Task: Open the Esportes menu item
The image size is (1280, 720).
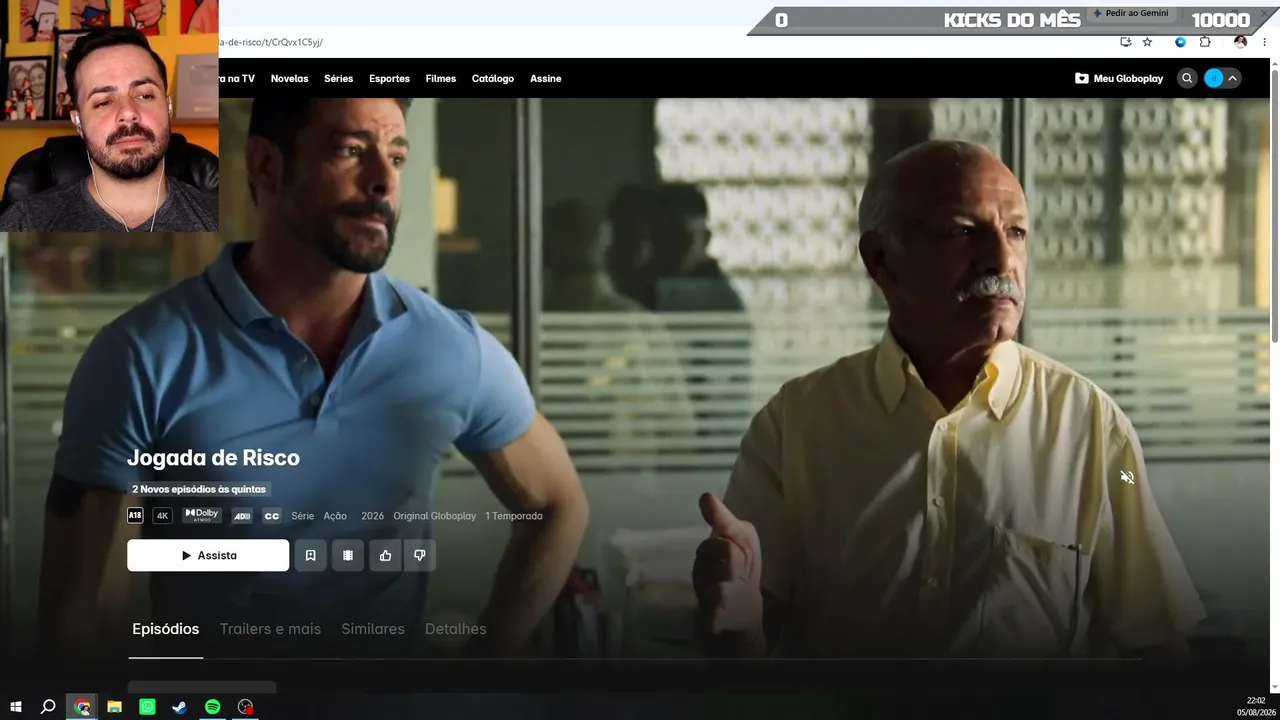Action: 389,78
